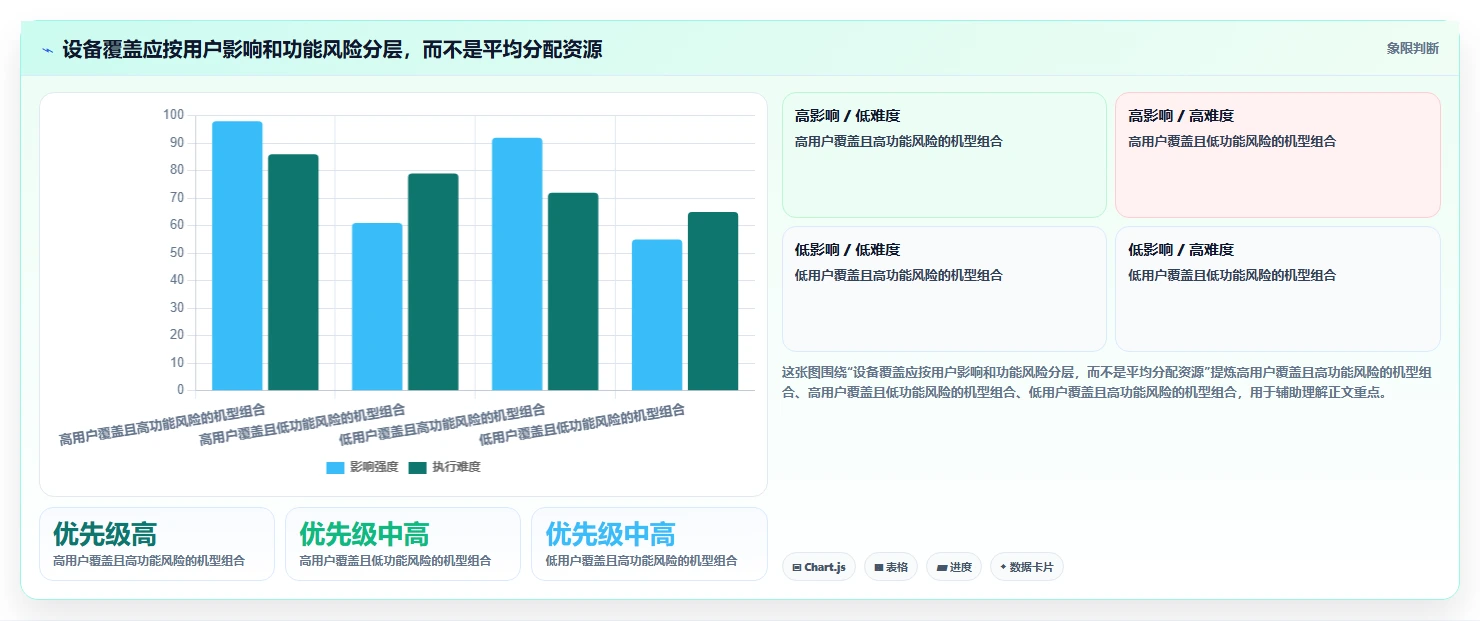Click the y-axis value 0
The image size is (1480, 621).
[x=181, y=390]
